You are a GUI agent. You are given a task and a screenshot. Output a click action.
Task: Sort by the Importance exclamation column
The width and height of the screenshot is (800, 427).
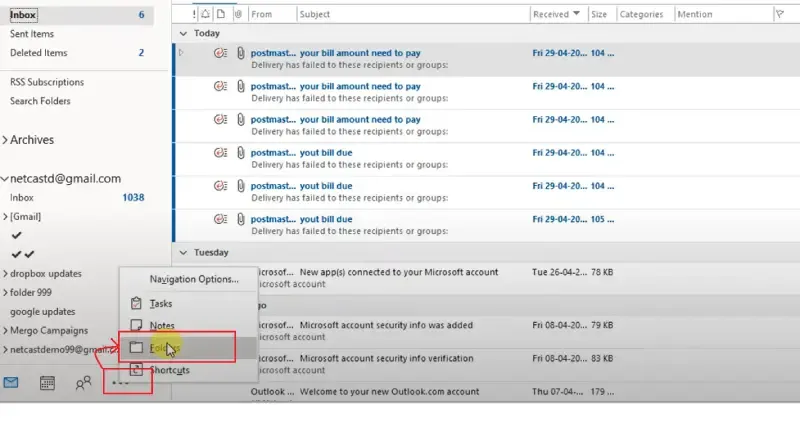(x=194, y=14)
